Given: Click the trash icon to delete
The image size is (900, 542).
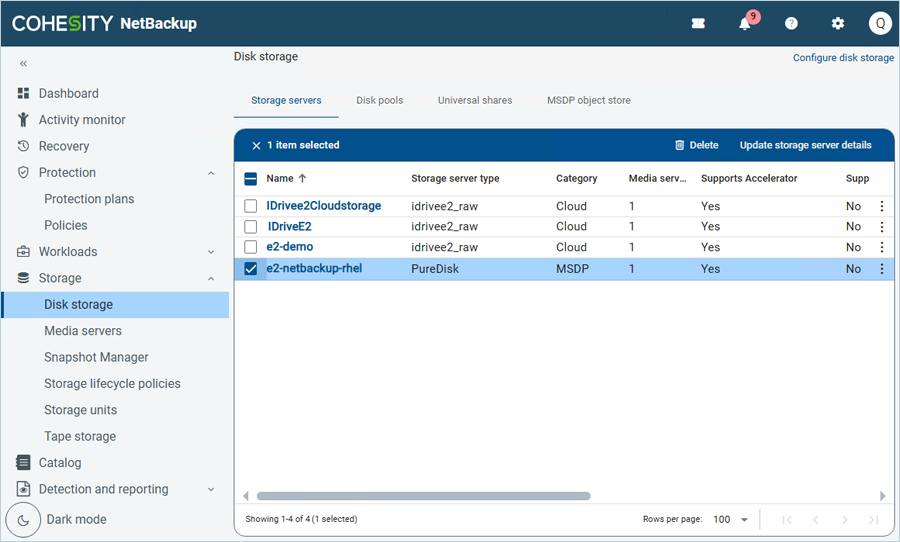Looking at the screenshot, I should 680,145.
